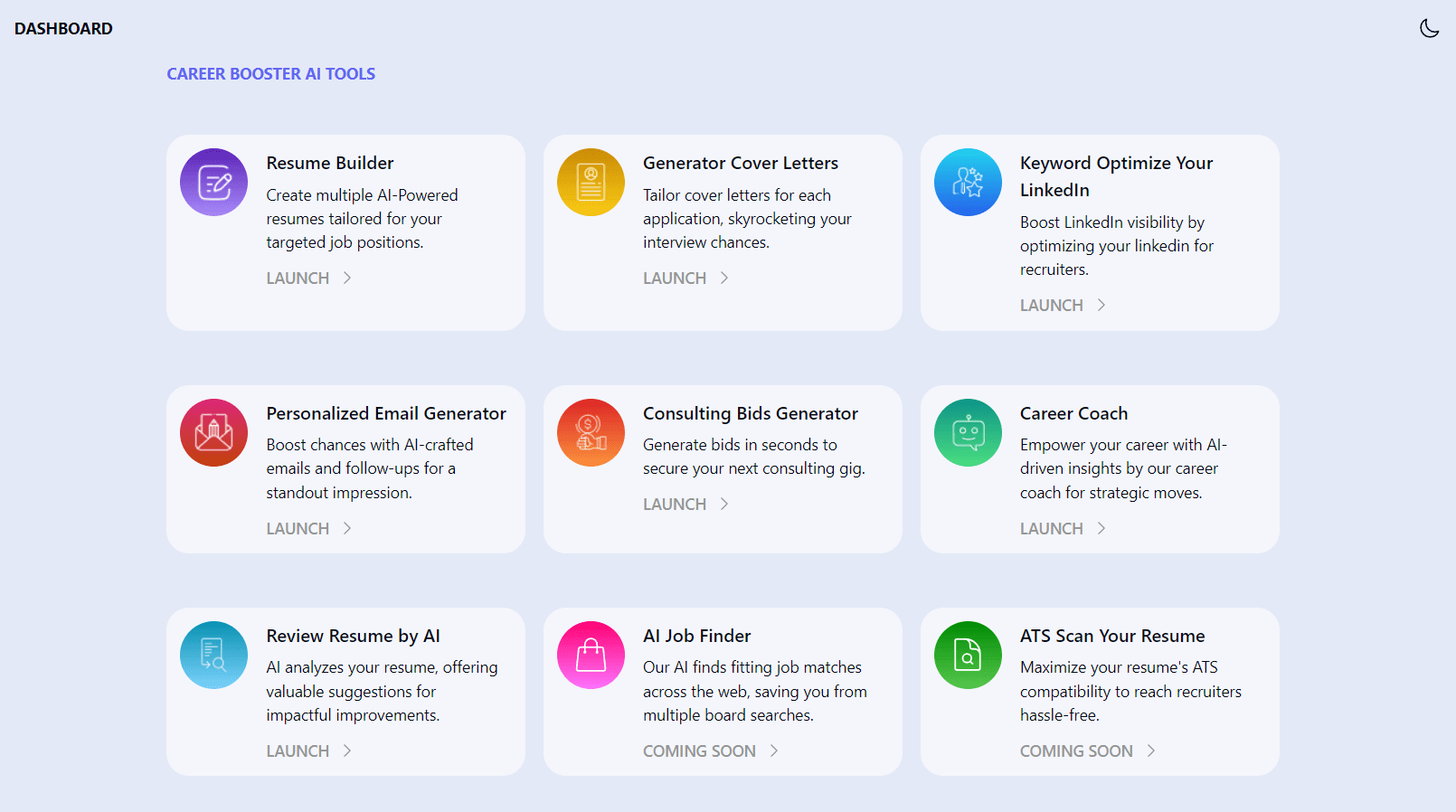Click the teal Review Resume by AI icon
The height and width of the screenshot is (812, 1456).
[x=213, y=656]
